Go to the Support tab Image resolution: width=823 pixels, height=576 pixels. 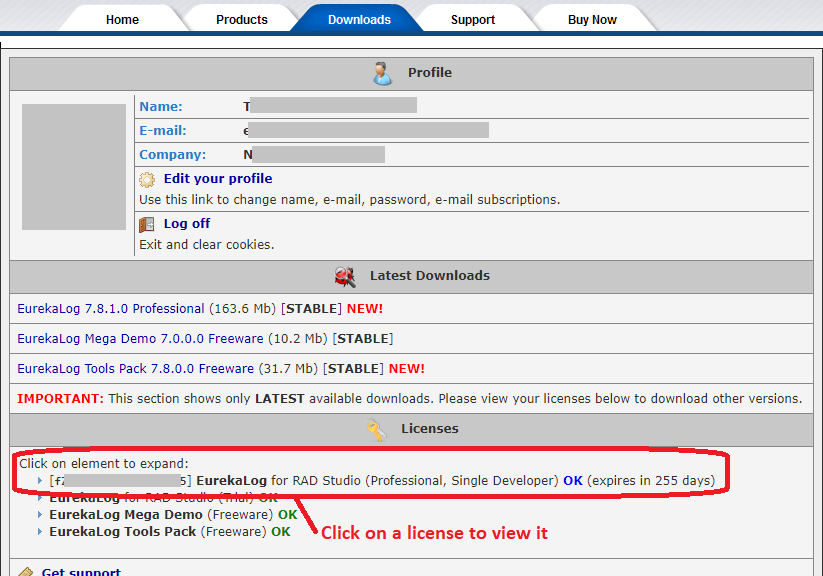pos(472,19)
